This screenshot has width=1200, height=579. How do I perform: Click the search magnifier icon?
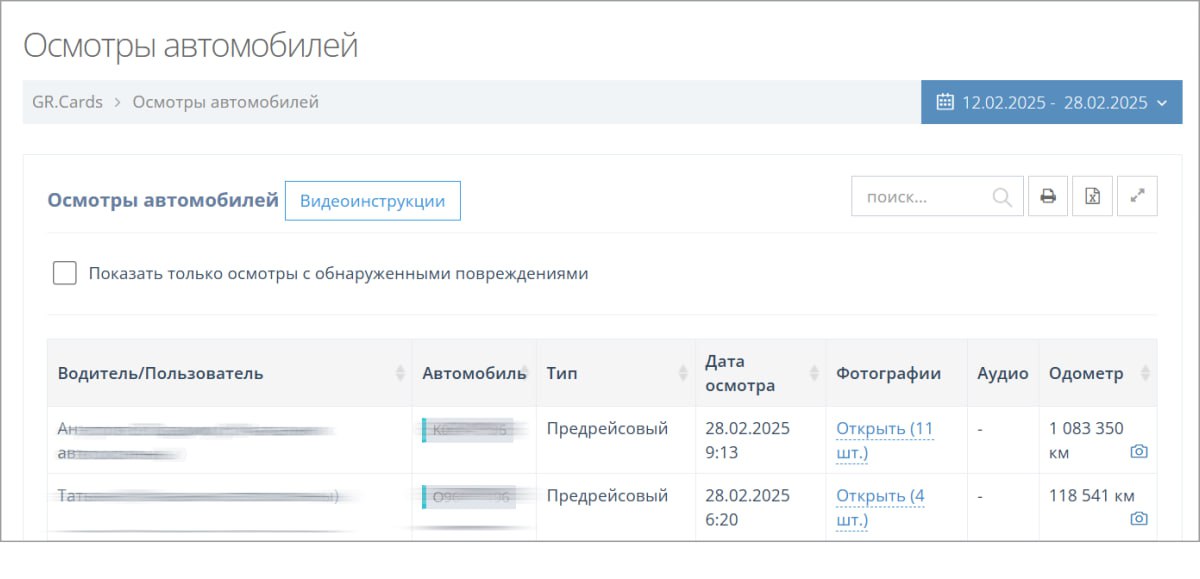pyautogui.click(x=1002, y=196)
